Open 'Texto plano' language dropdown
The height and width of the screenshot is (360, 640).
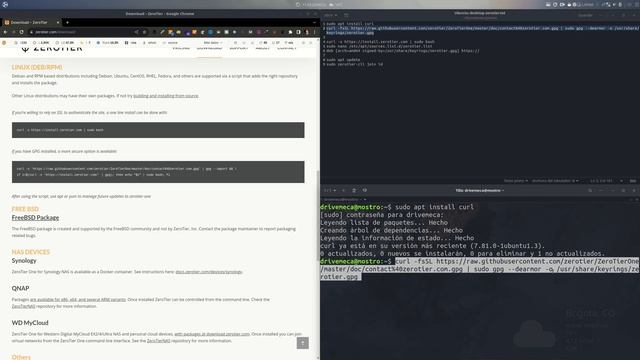(516, 181)
